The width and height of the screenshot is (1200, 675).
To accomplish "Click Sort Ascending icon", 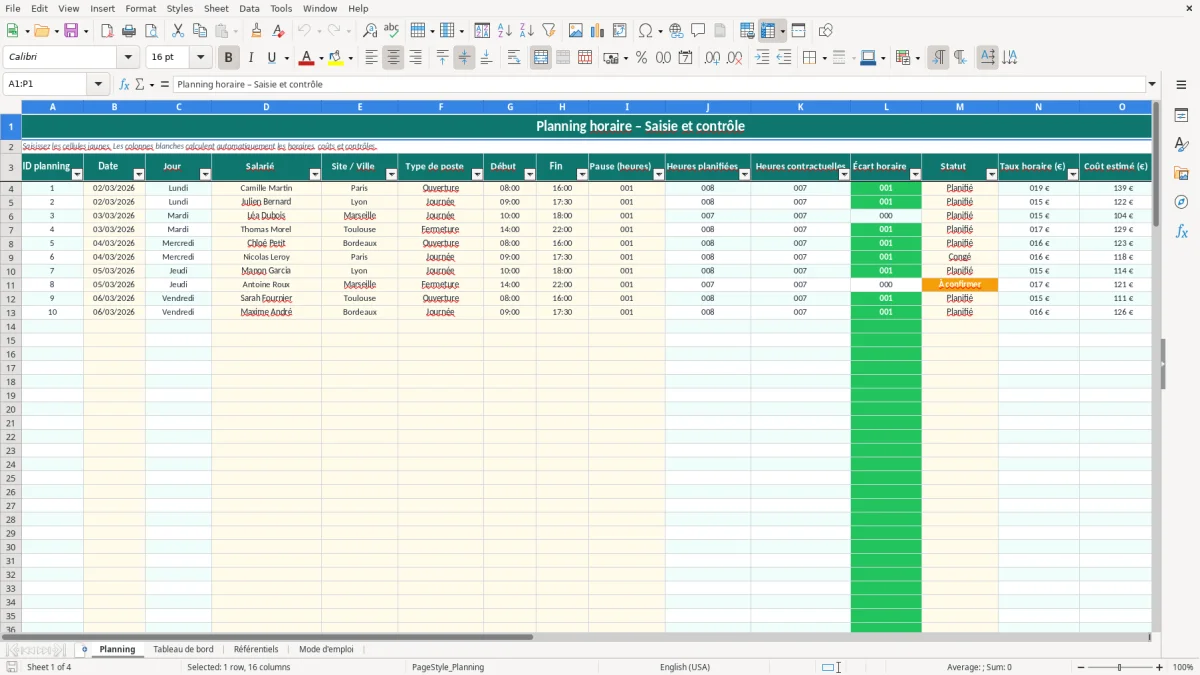I will click(505, 31).
